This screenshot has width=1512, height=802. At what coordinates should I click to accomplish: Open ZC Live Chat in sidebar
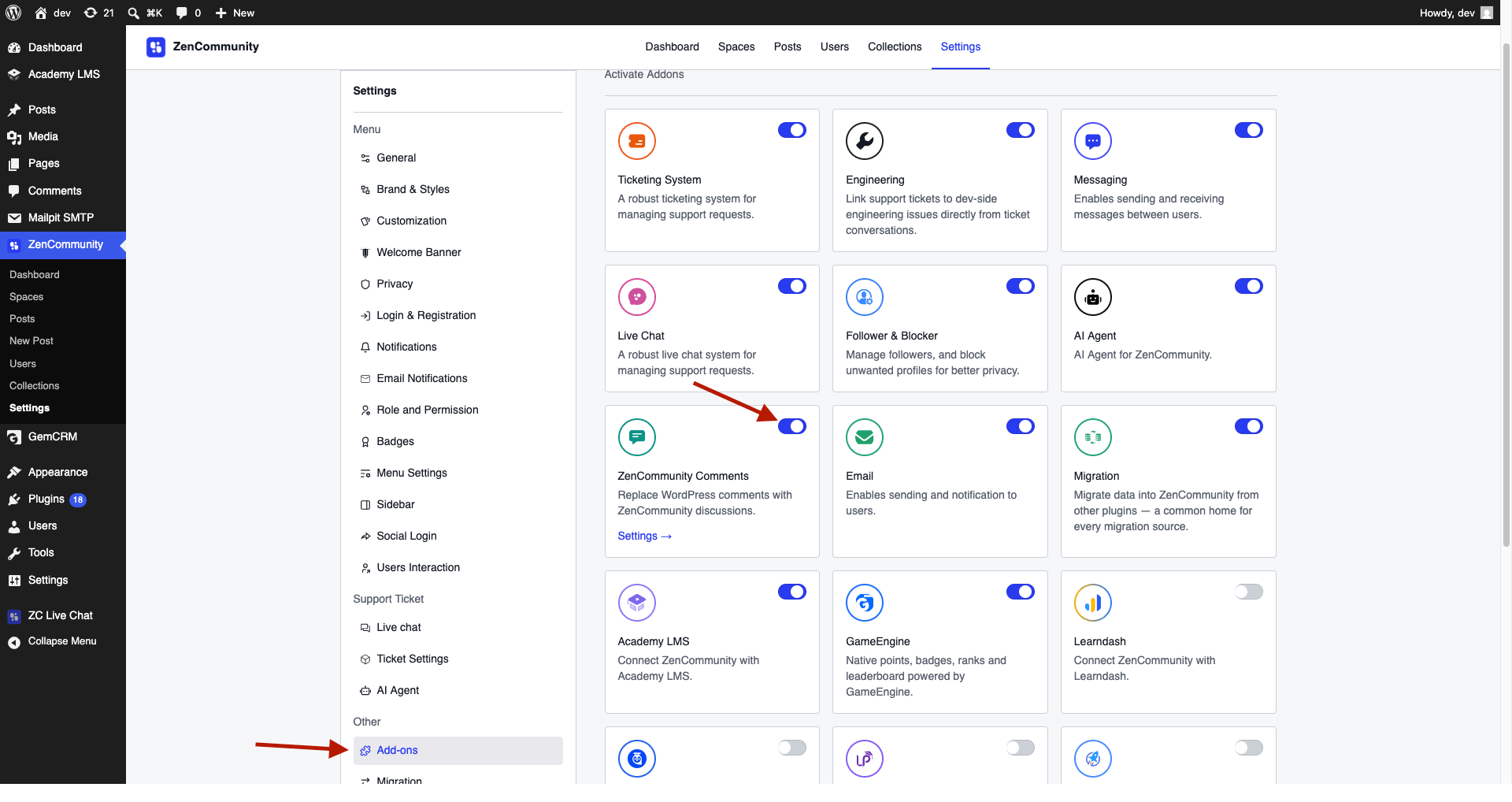coord(63,615)
